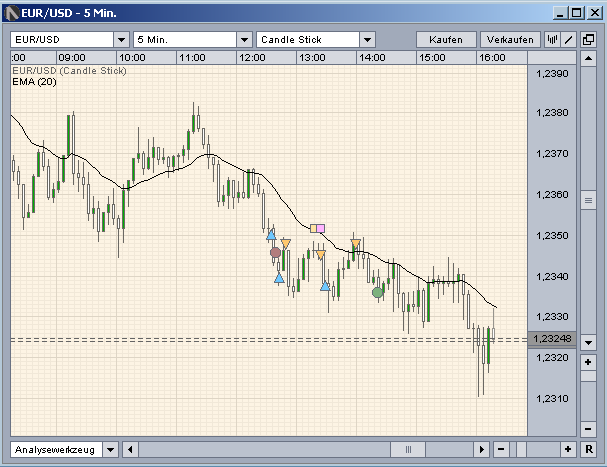The image size is (607, 467).
Task: Click the horizontal zoom plus button
Action: [568, 450]
